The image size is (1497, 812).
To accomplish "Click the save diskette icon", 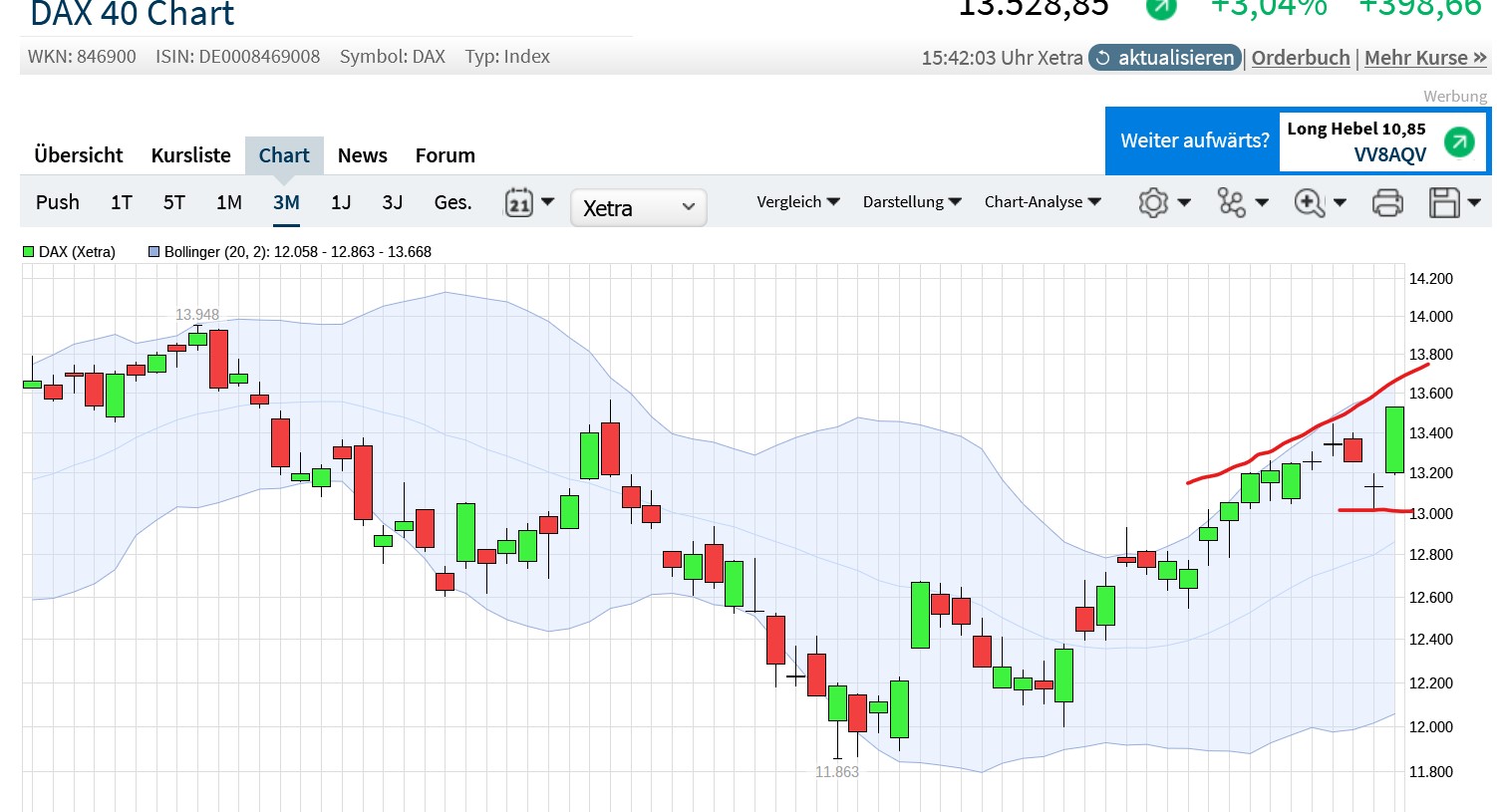I will (x=1444, y=202).
